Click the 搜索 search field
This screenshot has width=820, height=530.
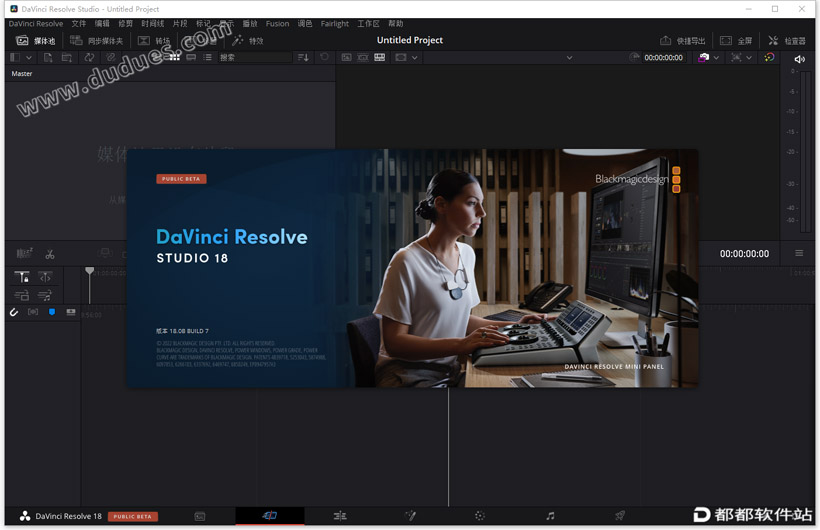[x=255, y=58]
